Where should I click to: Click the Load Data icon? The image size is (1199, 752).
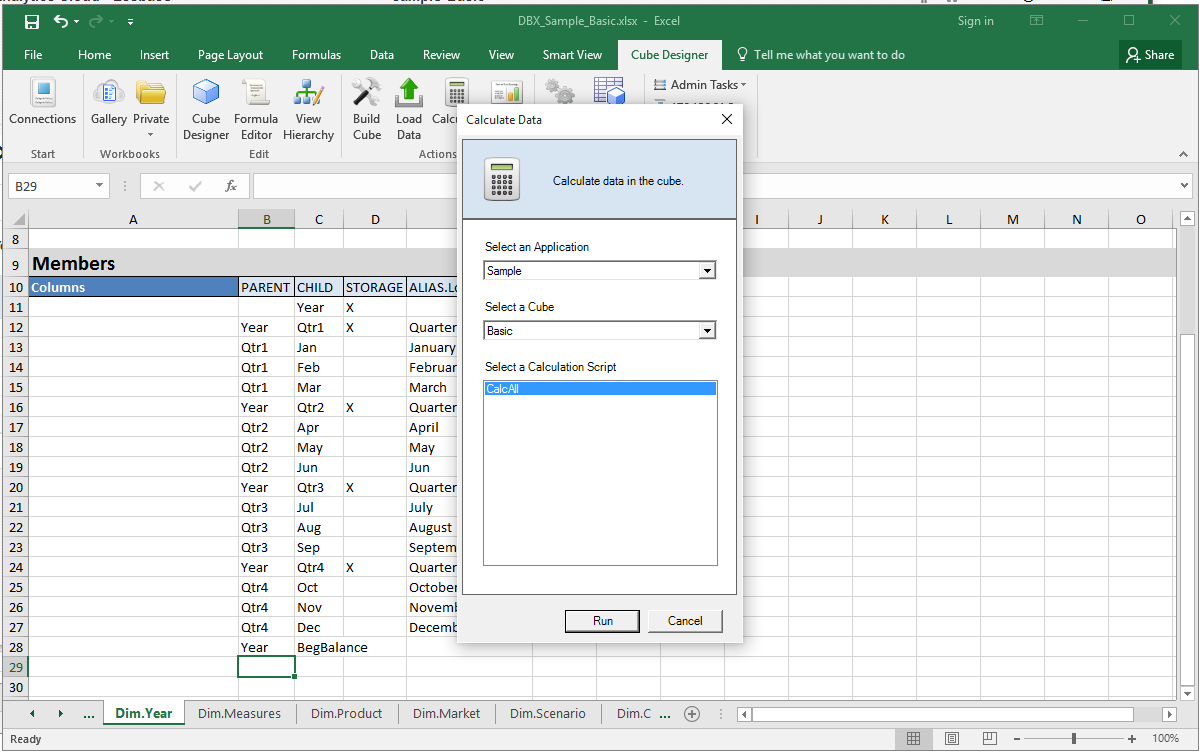click(x=409, y=93)
